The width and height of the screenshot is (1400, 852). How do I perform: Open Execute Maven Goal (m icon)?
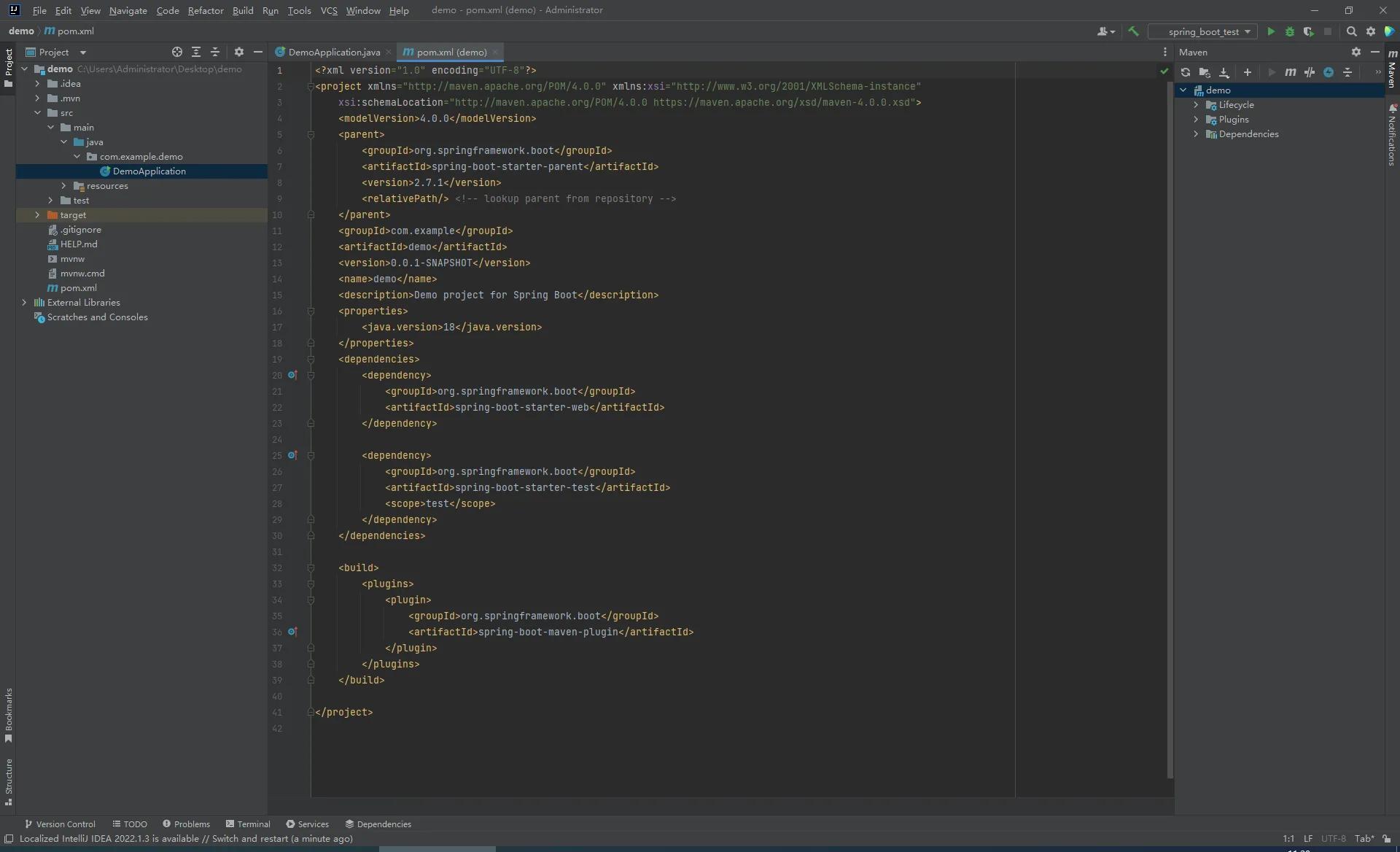[1291, 72]
